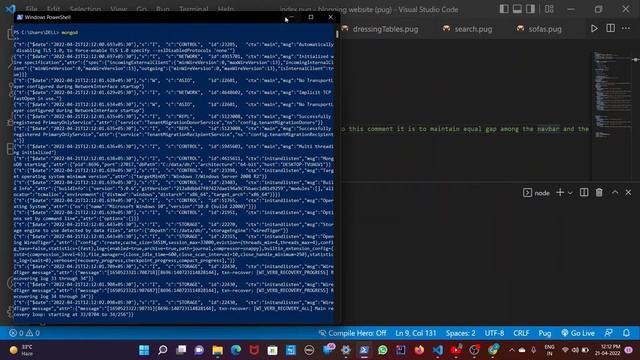Show hidden system tray icons chevron

[511, 350]
